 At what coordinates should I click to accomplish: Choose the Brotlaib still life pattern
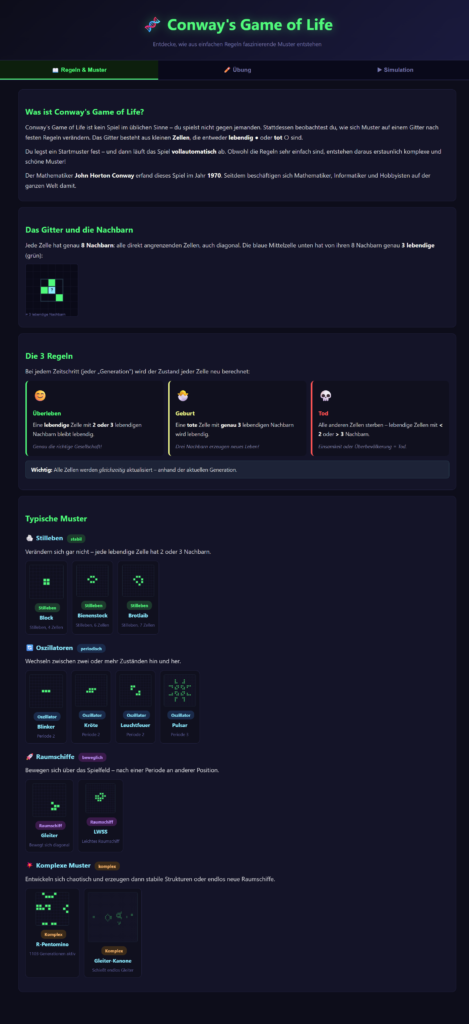pos(138,598)
